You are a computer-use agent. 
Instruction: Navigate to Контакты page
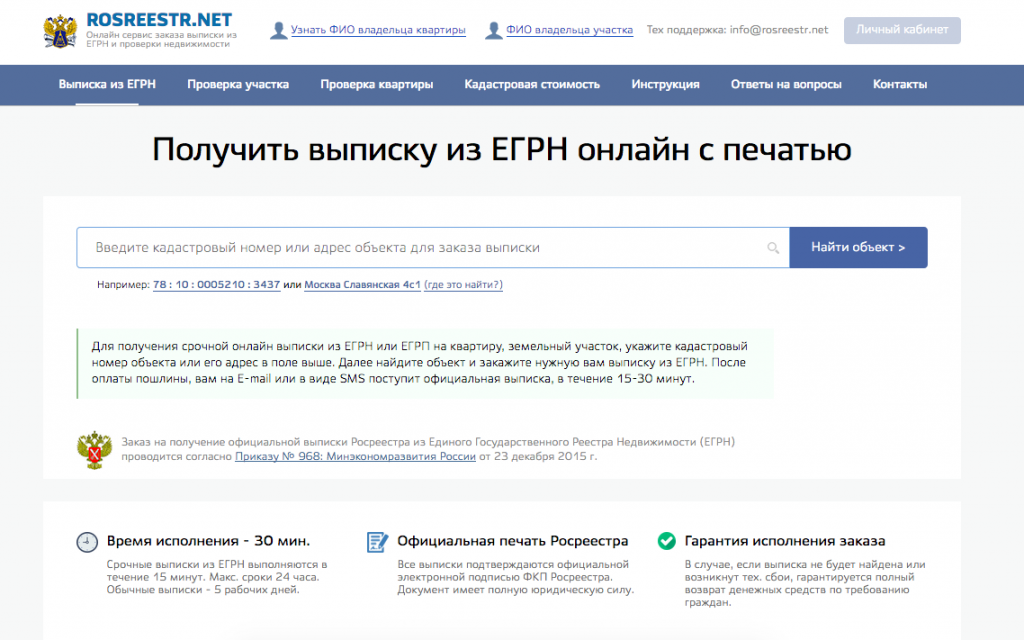coord(899,85)
